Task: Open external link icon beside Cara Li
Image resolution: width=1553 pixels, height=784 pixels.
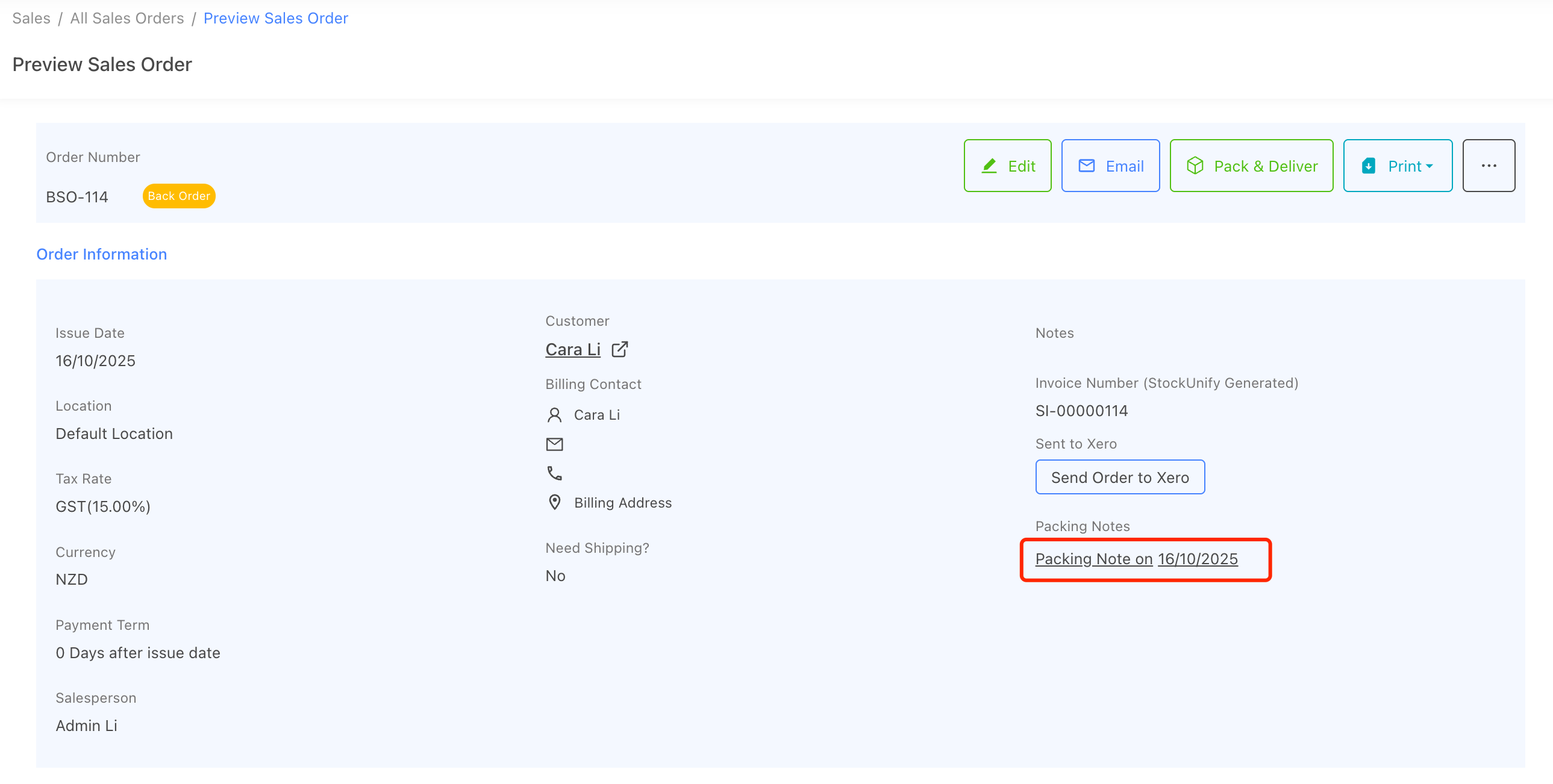Action: coord(620,349)
